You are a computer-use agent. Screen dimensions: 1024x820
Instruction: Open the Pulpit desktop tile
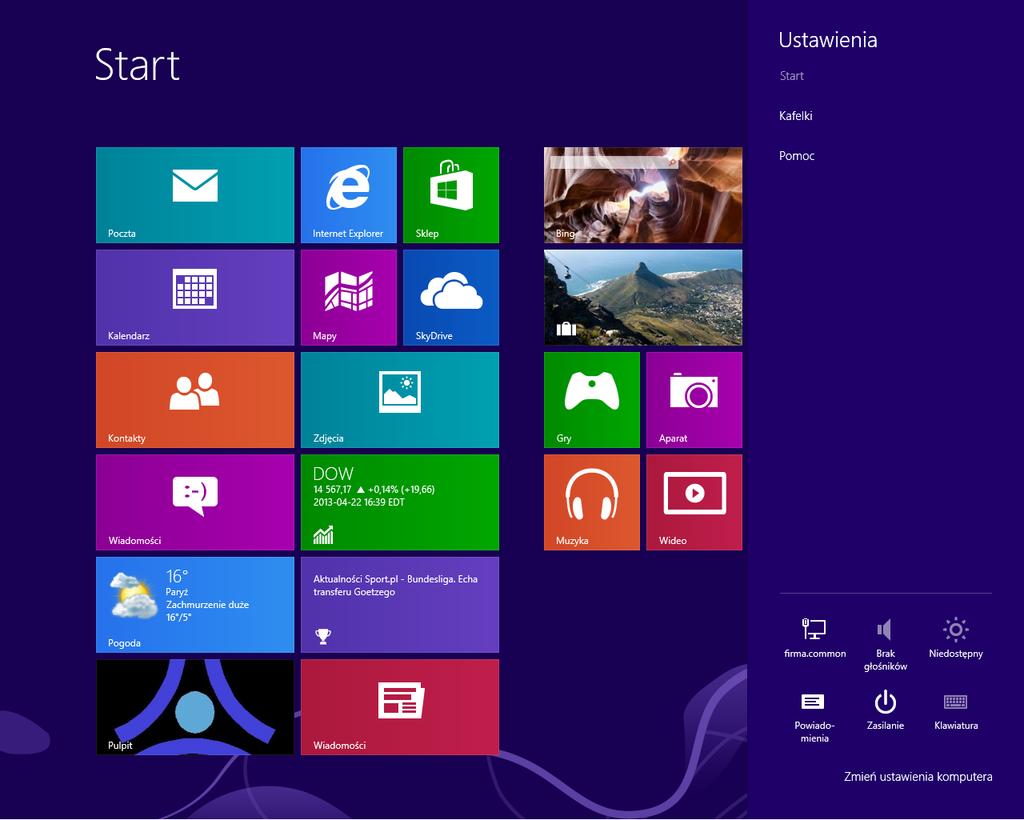tap(195, 707)
